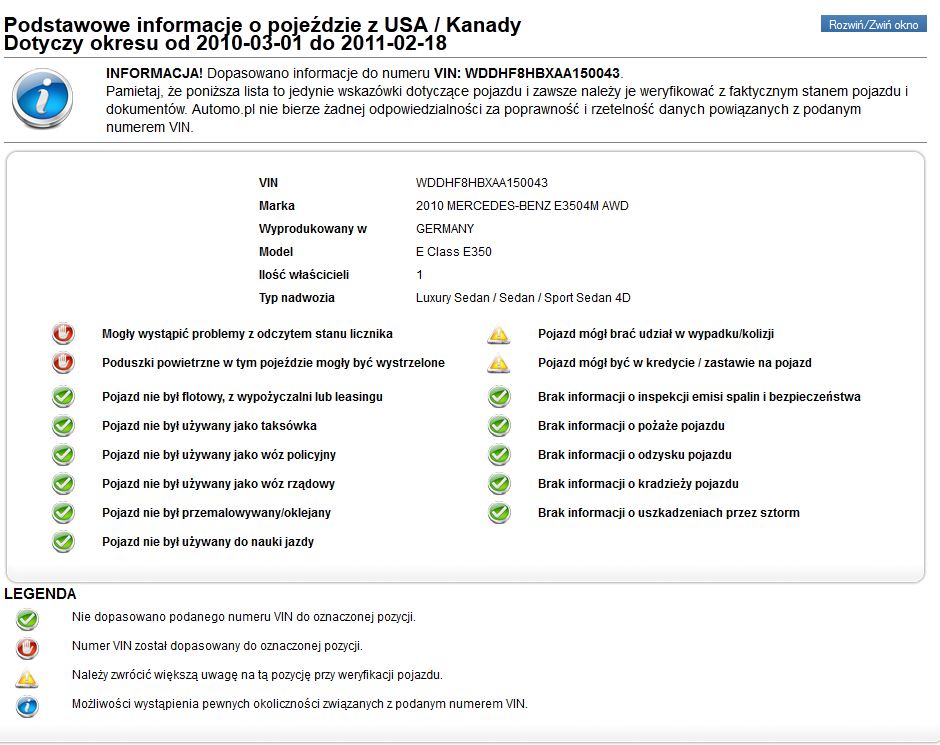
Task: Click the 'Ilość właścicieli' label row
Action: (304, 275)
